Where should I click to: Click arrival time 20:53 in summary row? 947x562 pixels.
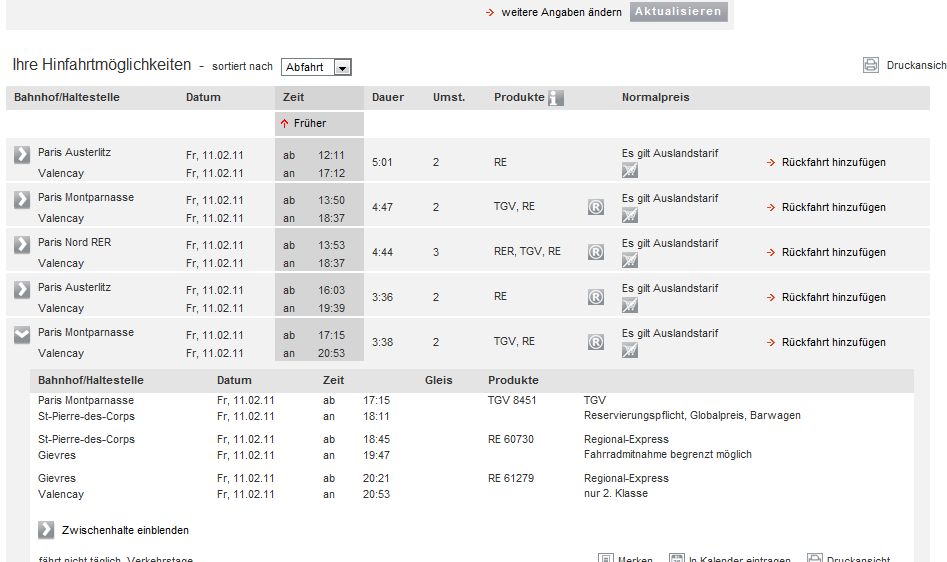point(332,353)
